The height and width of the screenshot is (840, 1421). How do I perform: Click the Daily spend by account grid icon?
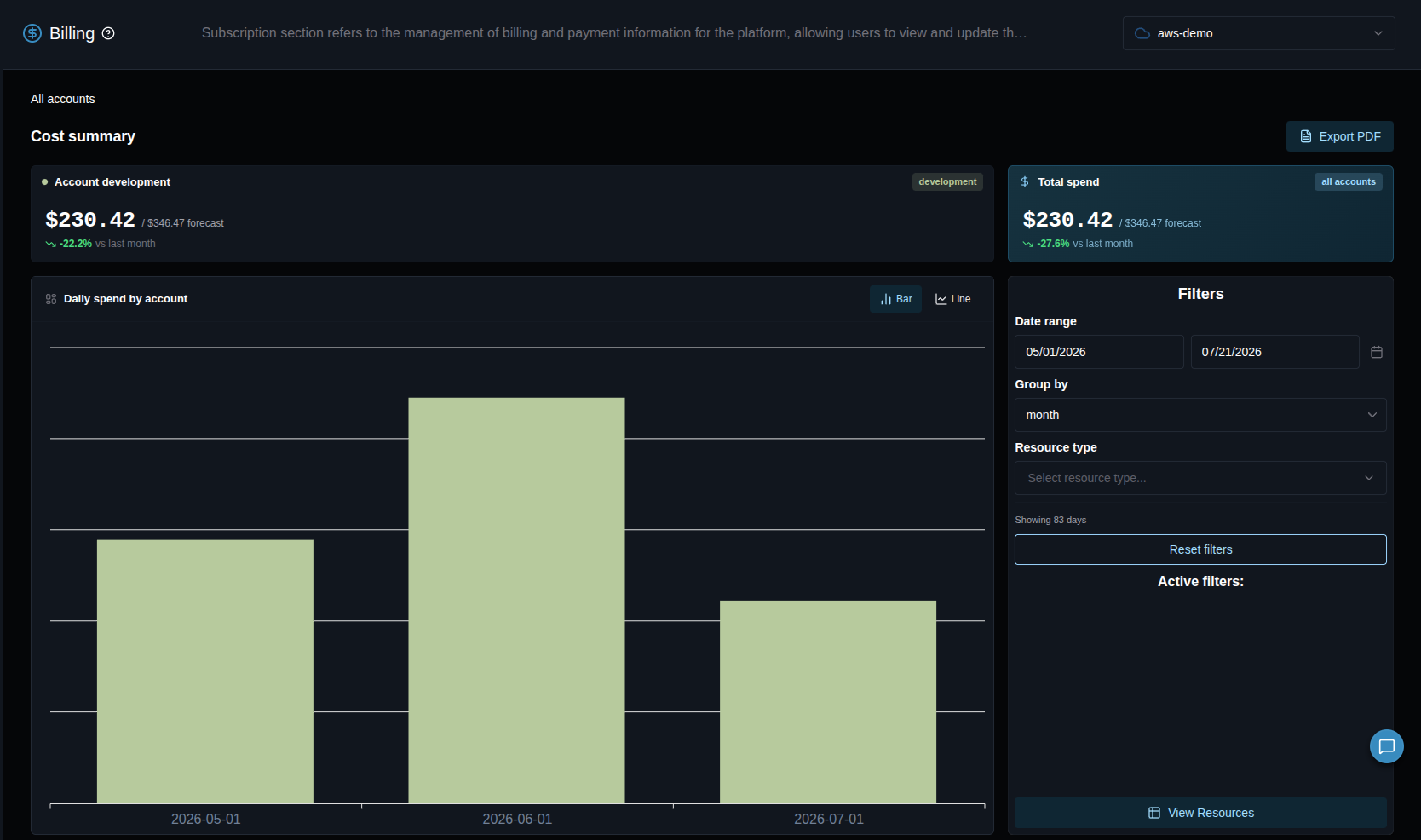51,299
